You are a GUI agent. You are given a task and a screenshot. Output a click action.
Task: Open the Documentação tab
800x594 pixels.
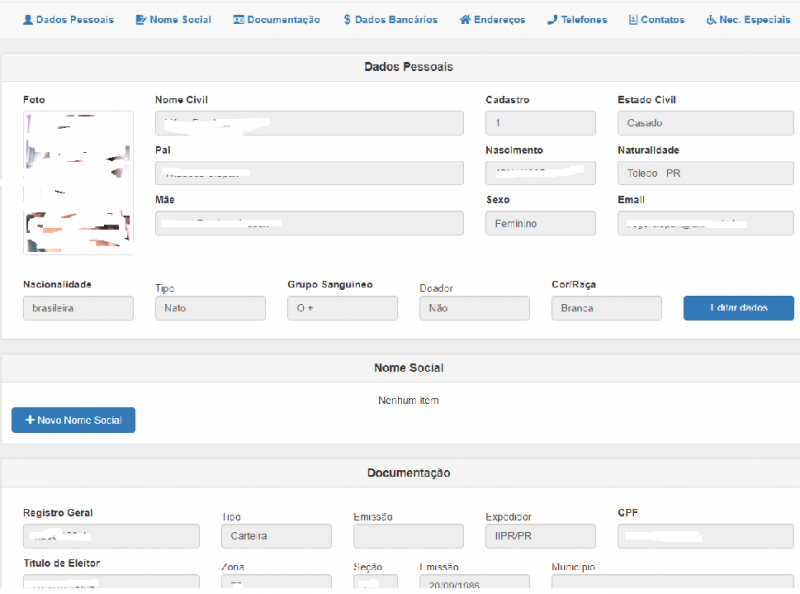(283, 20)
